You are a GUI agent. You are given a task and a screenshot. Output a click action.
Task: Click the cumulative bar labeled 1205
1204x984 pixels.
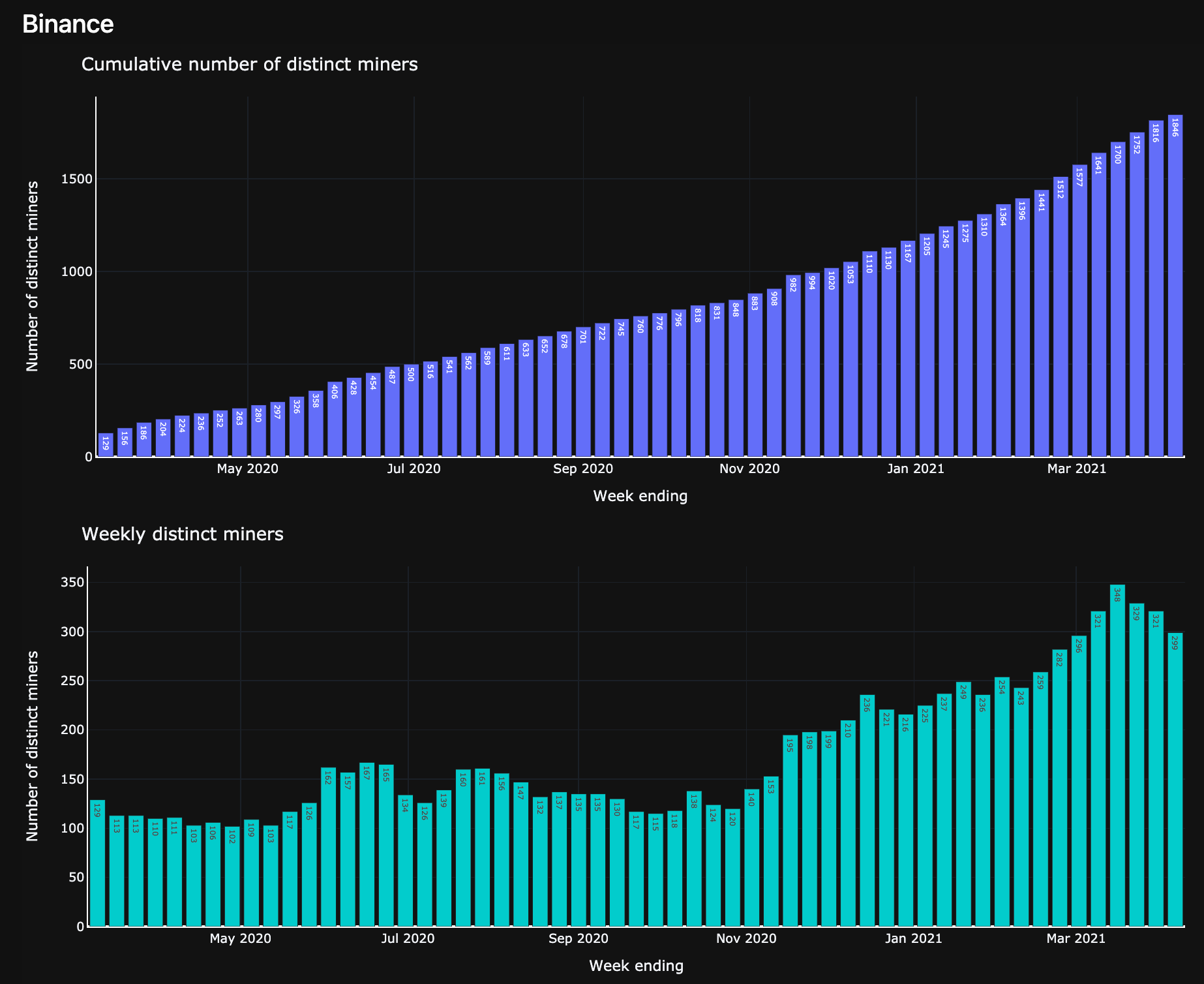927,345
